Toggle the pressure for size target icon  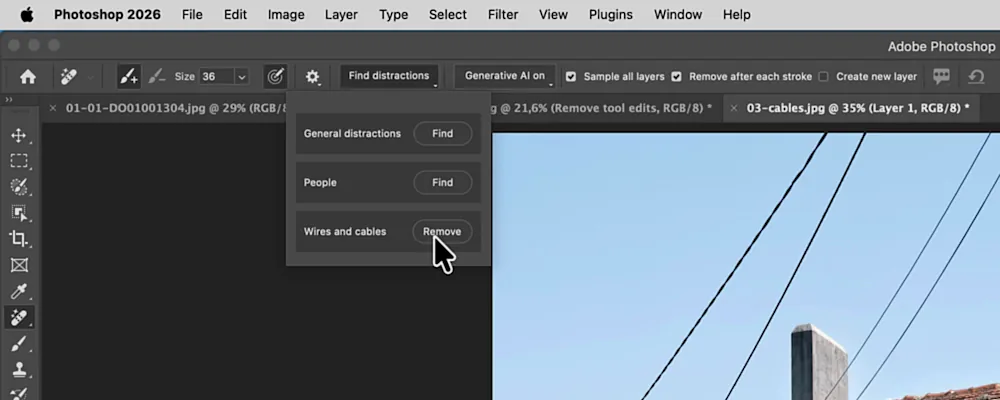[x=275, y=77]
